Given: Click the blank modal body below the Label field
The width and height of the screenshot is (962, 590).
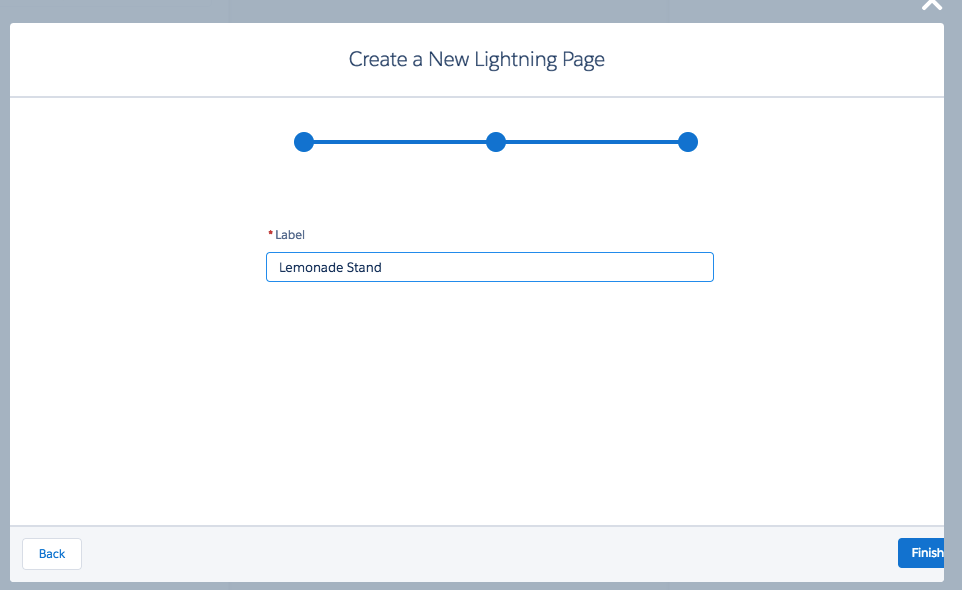Looking at the screenshot, I should 480,400.
